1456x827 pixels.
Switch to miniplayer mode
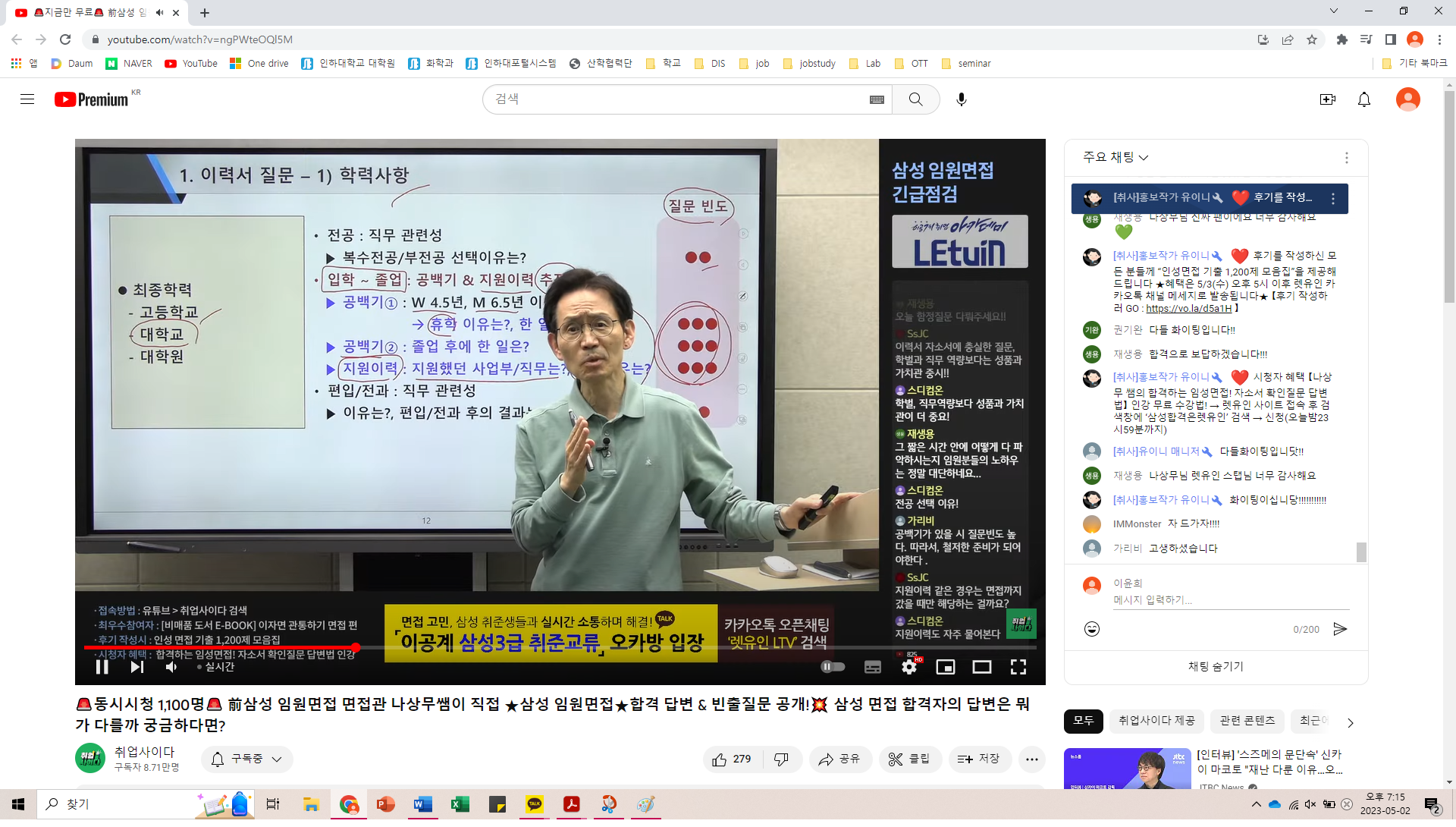[x=945, y=667]
